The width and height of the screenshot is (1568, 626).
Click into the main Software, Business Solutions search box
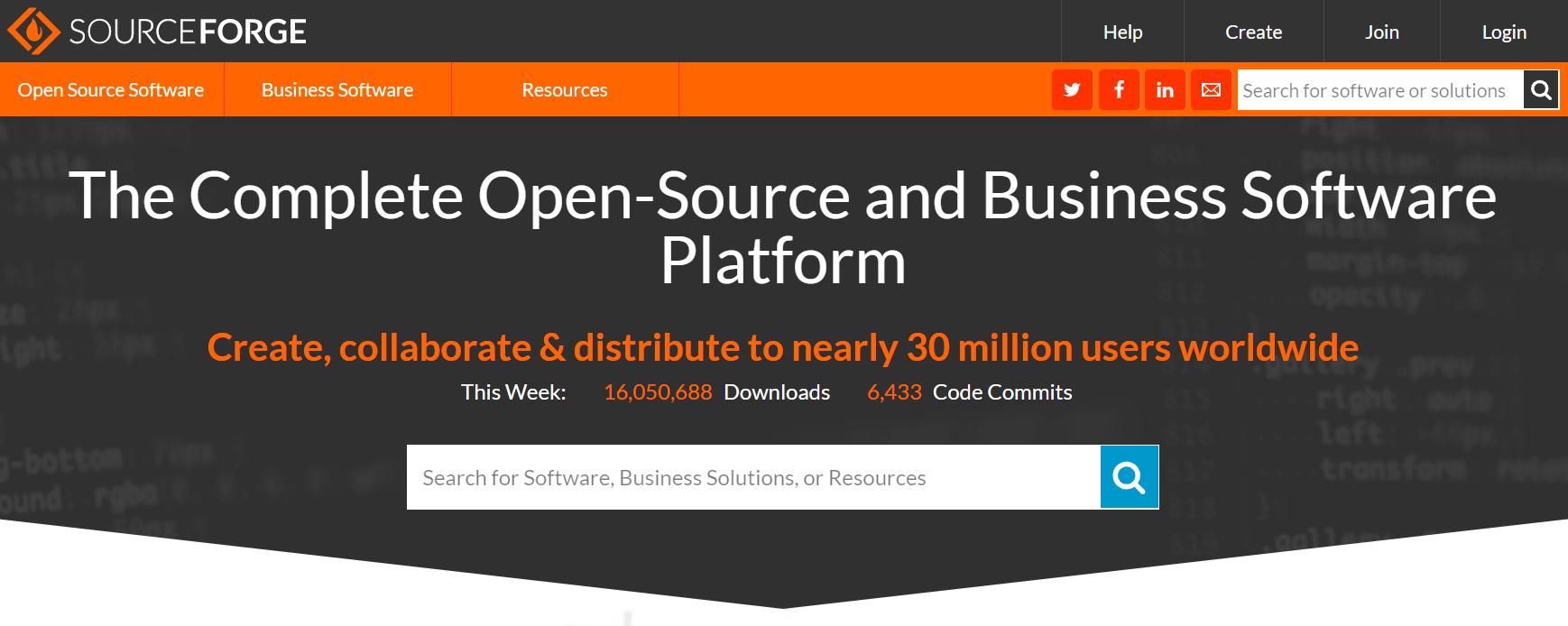pyautogui.click(x=752, y=477)
